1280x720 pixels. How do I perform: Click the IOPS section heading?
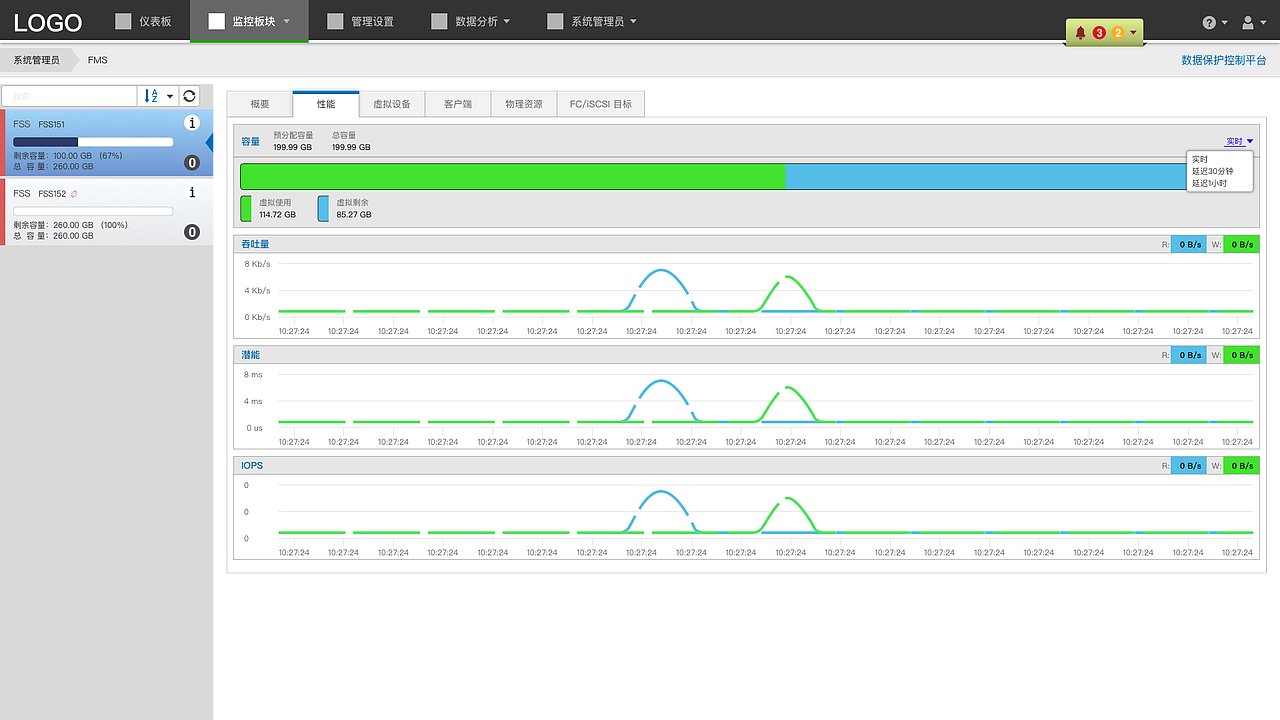click(252, 466)
